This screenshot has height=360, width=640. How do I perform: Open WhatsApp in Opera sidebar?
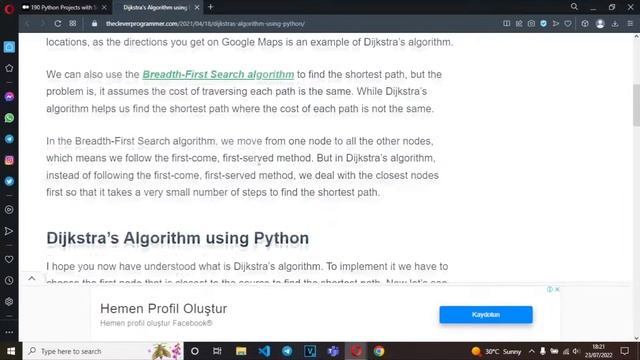tap(9, 118)
